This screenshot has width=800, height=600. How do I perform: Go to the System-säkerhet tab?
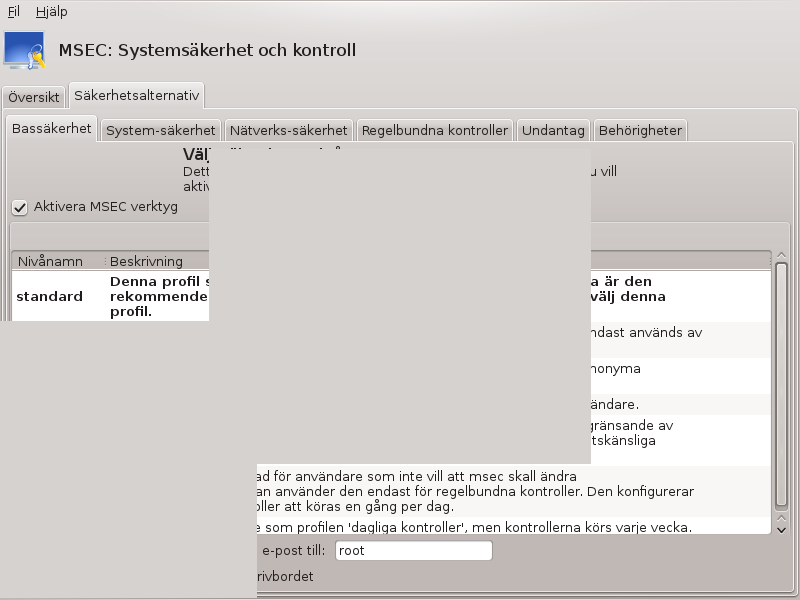[x=161, y=131]
